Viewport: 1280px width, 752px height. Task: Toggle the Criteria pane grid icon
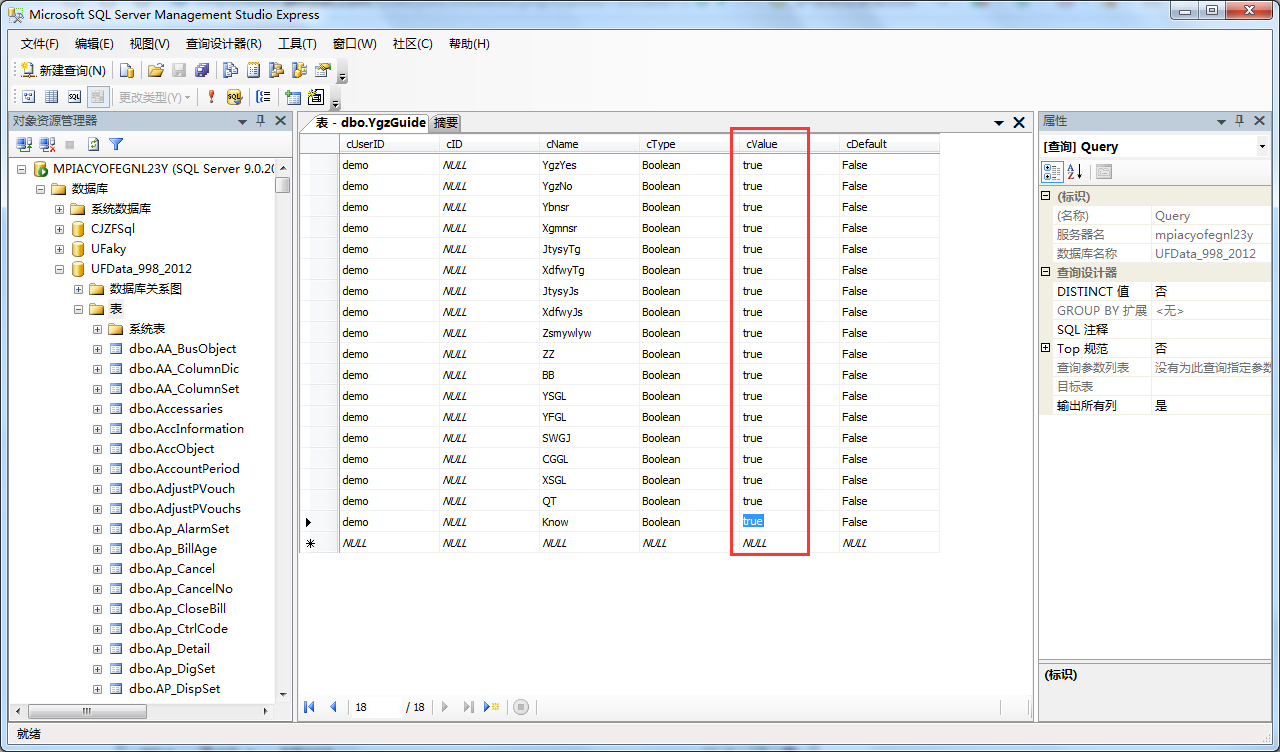[51, 97]
